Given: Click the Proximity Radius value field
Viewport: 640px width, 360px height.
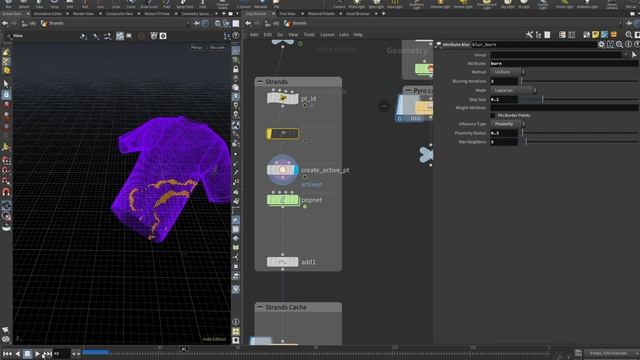Looking at the screenshot, I should point(504,133).
